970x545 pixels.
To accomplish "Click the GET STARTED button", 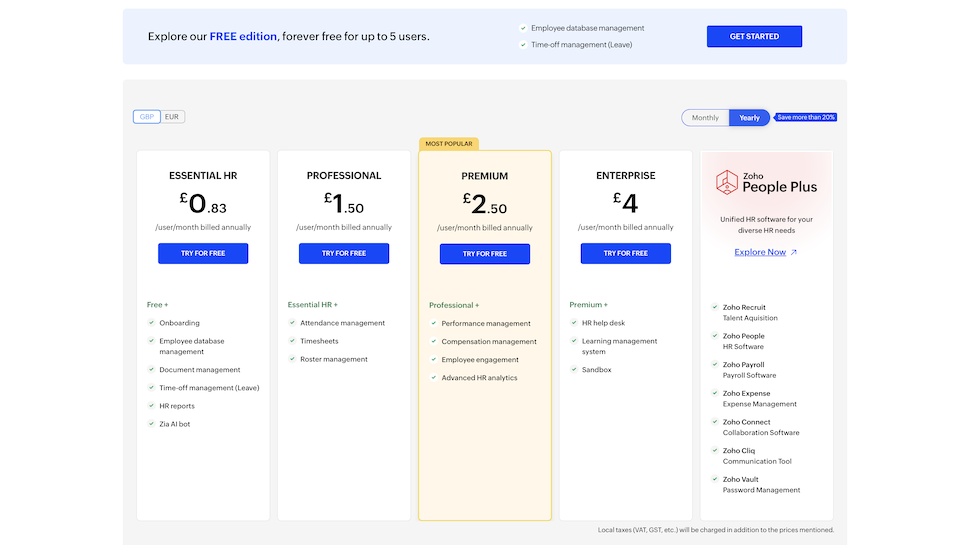I will [754, 36].
